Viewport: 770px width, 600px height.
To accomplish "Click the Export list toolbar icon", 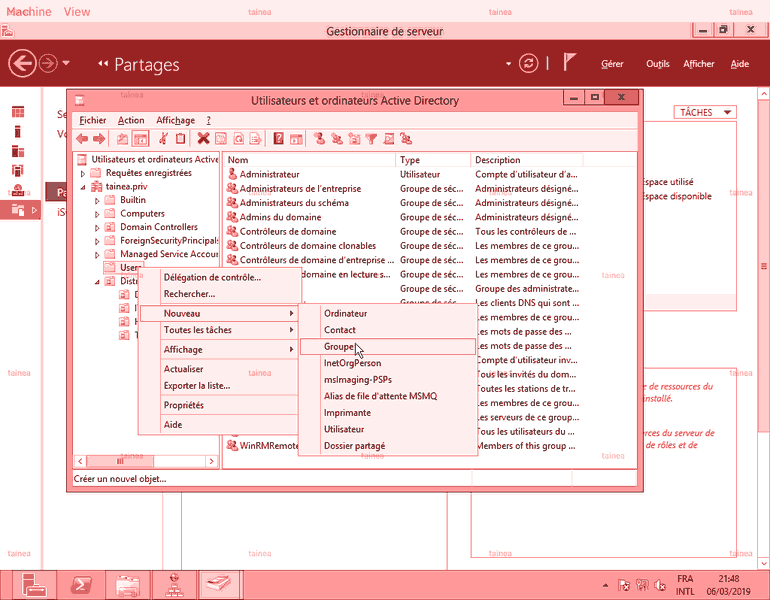I will (x=255, y=139).
